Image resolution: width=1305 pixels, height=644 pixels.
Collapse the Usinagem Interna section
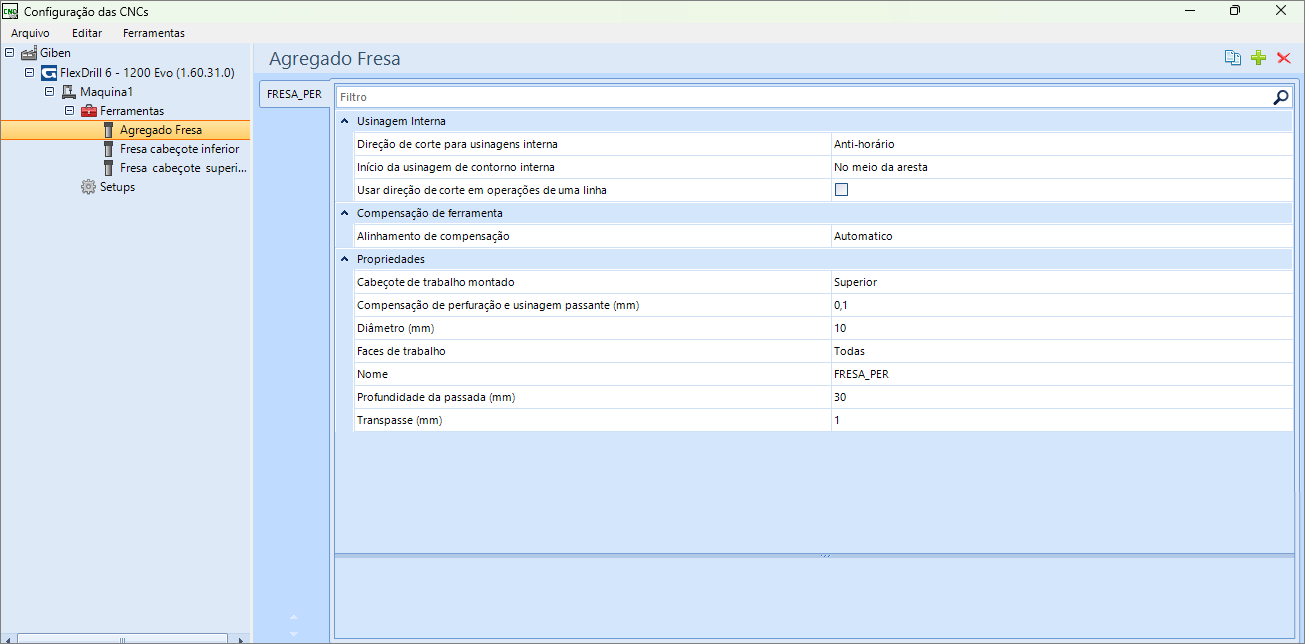(x=344, y=121)
